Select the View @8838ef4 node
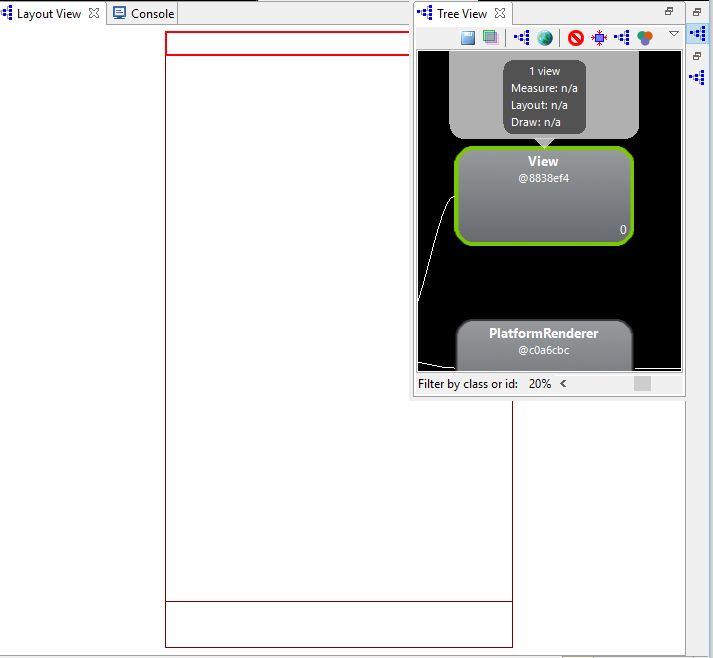The height and width of the screenshot is (658, 713). pyautogui.click(x=544, y=196)
